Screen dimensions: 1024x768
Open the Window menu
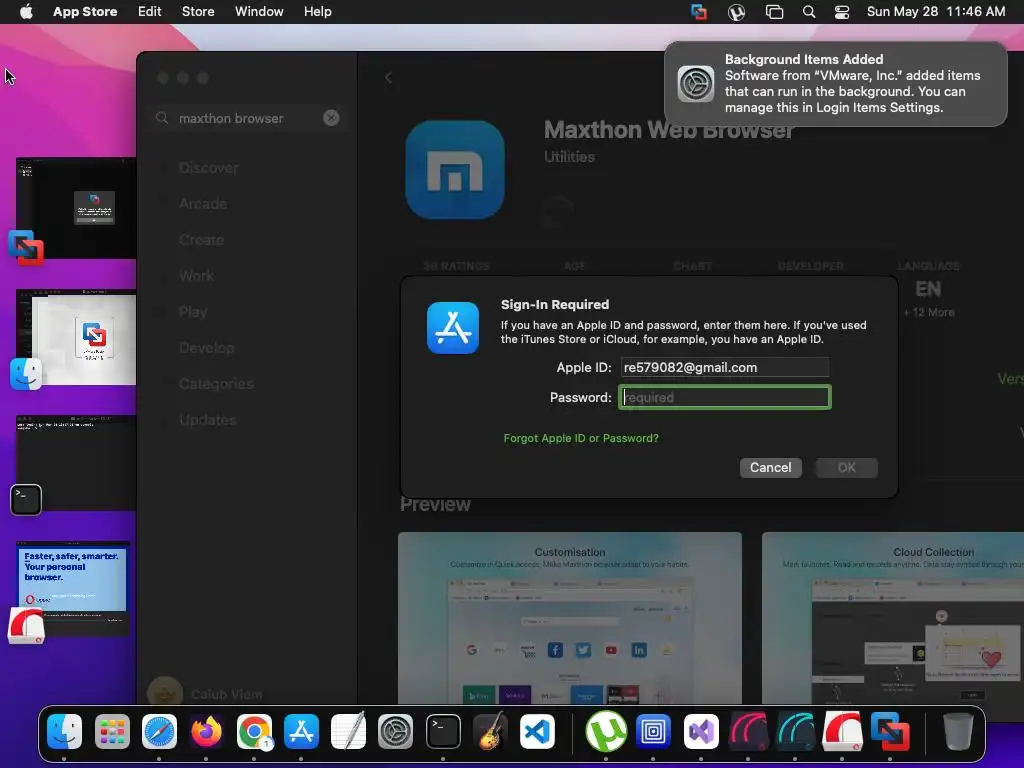(259, 12)
